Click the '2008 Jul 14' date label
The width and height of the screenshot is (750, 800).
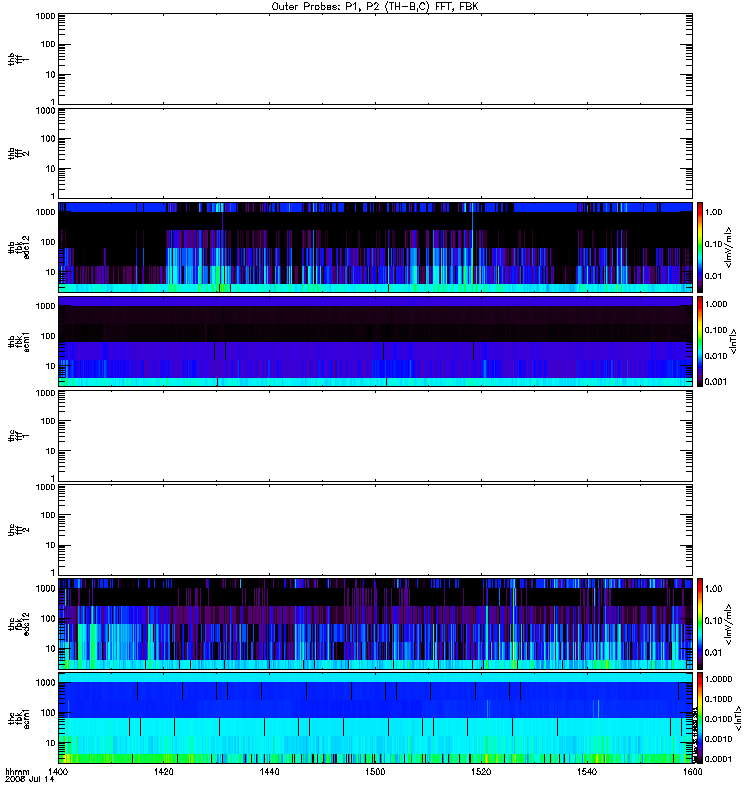pyautogui.click(x=29, y=780)
